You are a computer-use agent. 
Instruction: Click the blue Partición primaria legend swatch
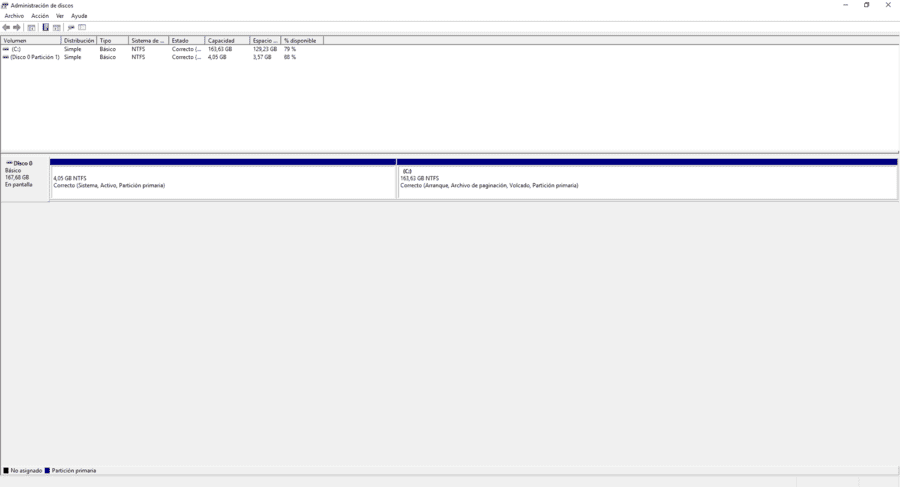tap(47, 470)
